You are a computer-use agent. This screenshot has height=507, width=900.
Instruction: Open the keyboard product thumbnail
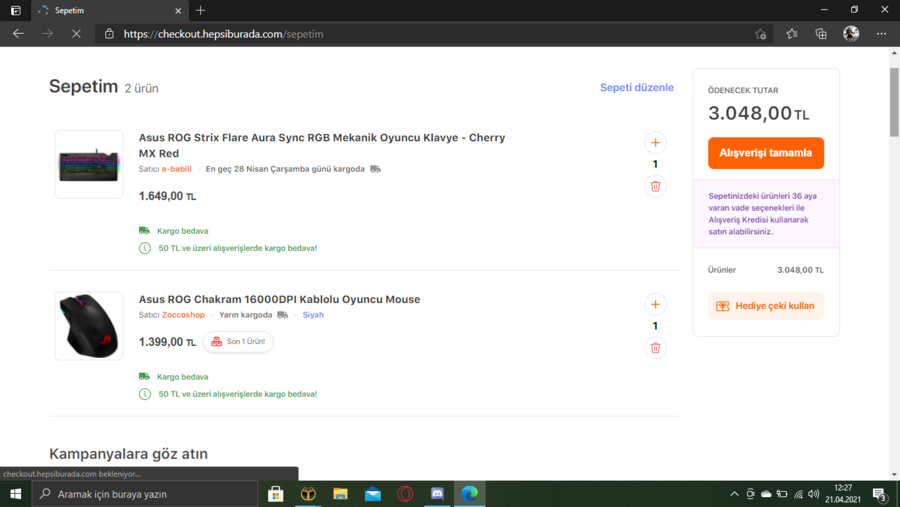click(x=89, y=164)
